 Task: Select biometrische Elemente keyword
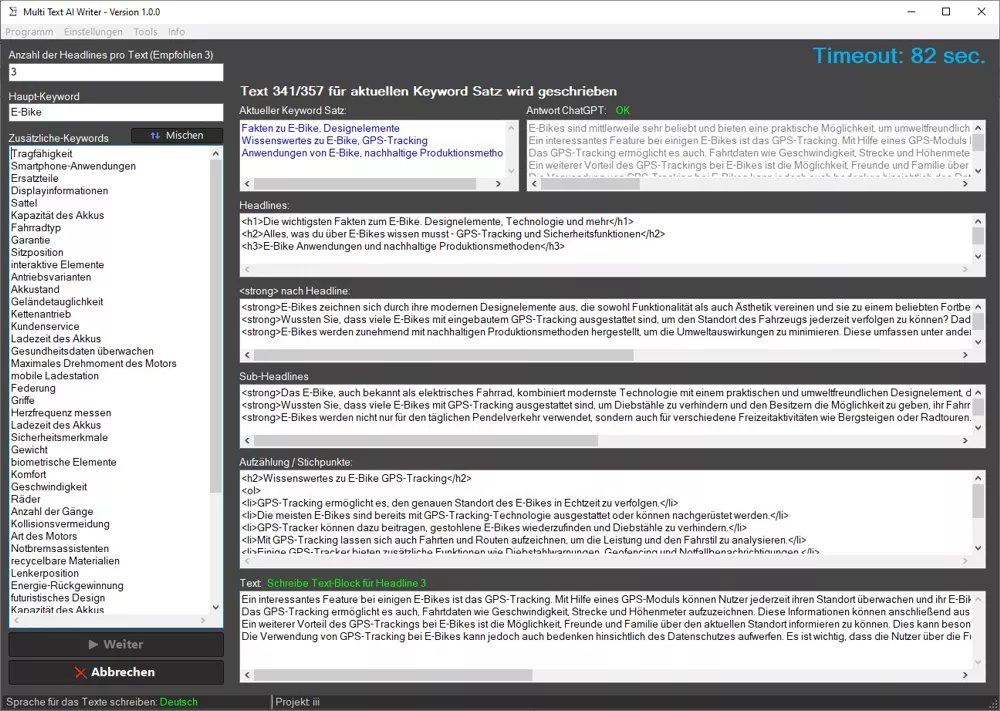click(63, 462)
